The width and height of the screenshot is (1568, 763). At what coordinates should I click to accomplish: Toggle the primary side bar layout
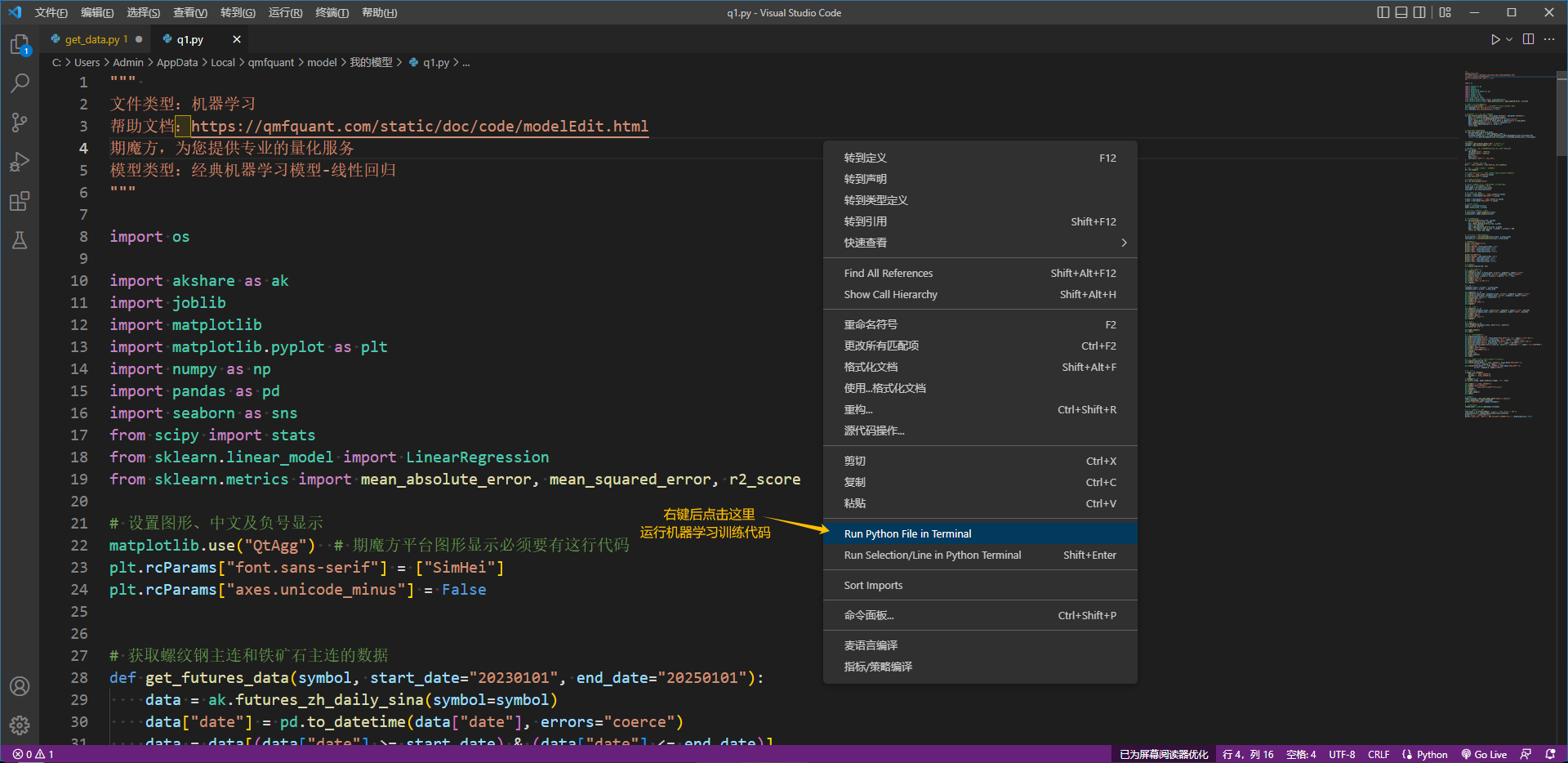[1383, 12]
